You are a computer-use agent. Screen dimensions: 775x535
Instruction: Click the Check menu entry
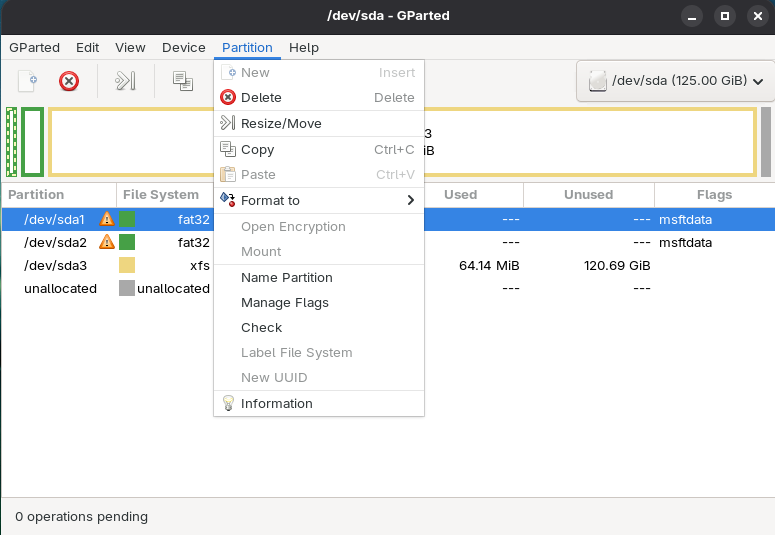261,328
